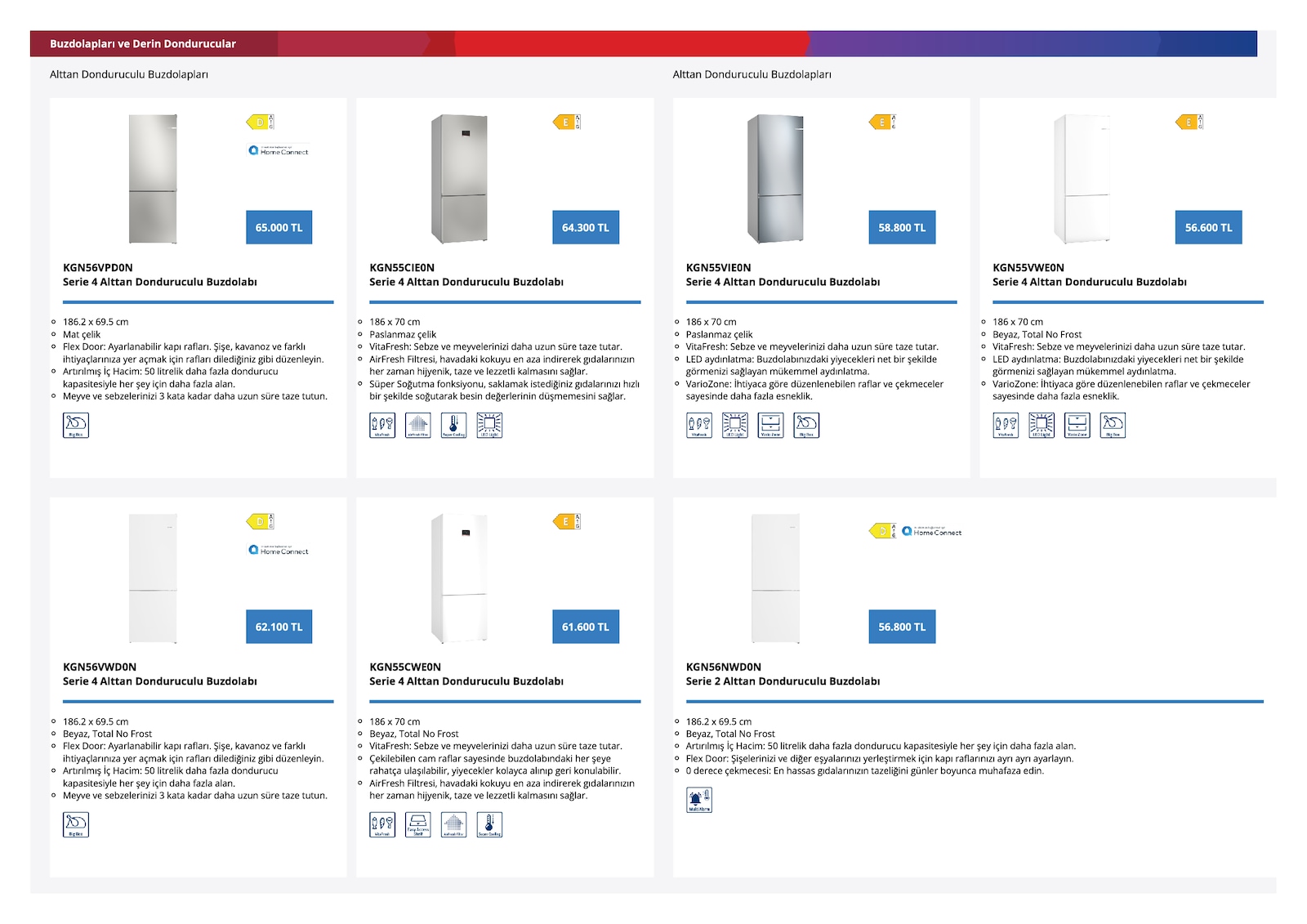This screenshot has width=1307, height=924.
Task: Click the AirFresh Filter icon under KGN55CIE0N
Action: (x=418, y=426)
